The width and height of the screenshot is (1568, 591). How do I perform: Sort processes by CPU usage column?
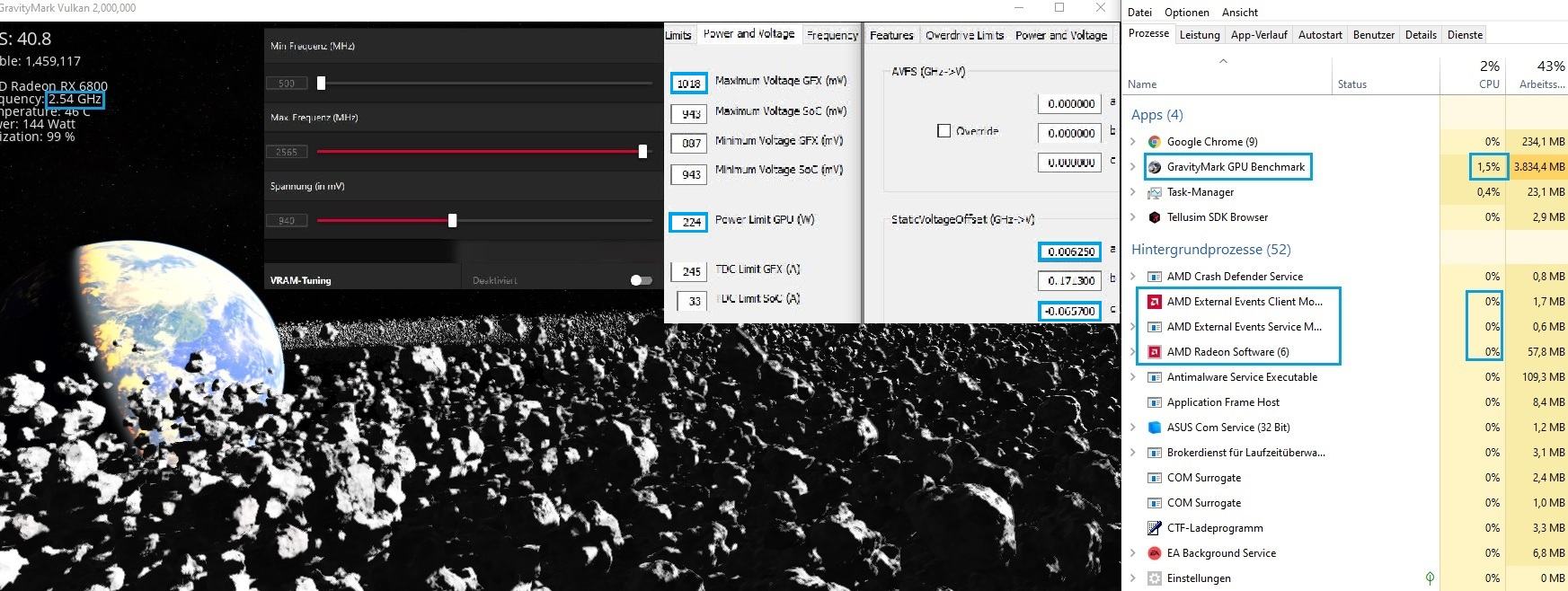(x=1473, y=75)
